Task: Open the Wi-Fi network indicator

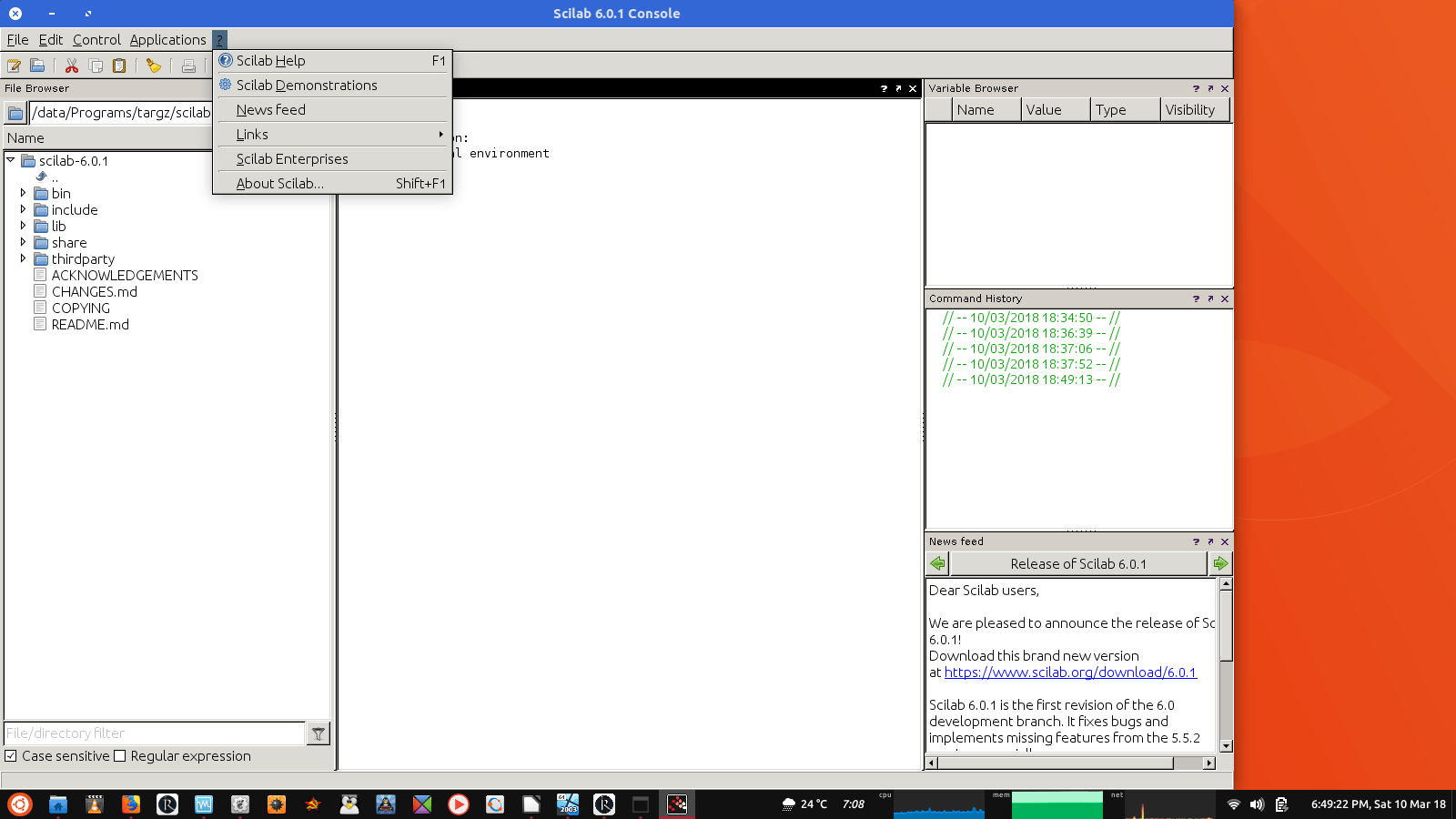Action: coord(1234,804)
